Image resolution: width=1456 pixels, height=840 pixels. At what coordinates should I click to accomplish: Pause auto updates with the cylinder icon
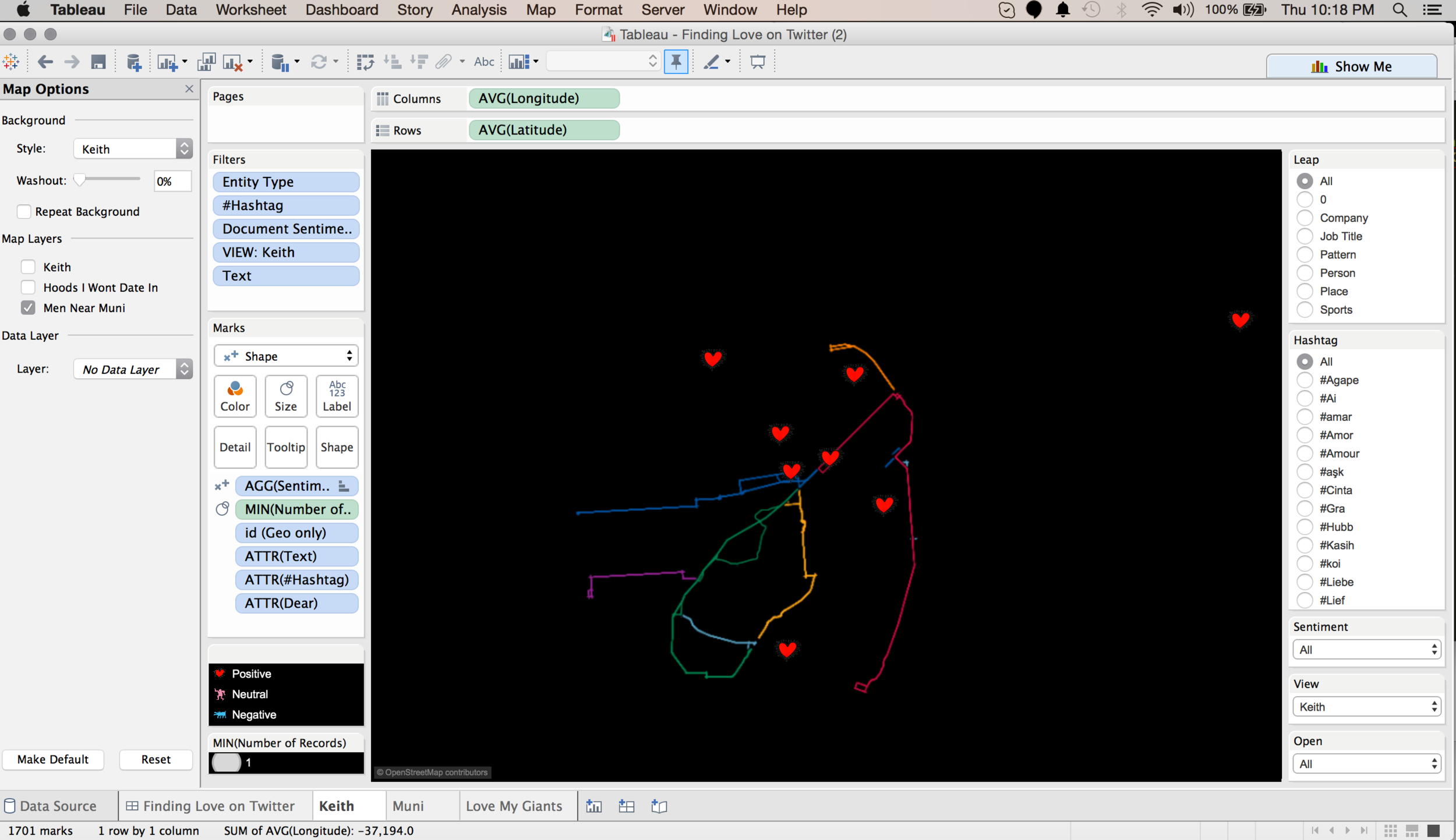click(280, 62)
